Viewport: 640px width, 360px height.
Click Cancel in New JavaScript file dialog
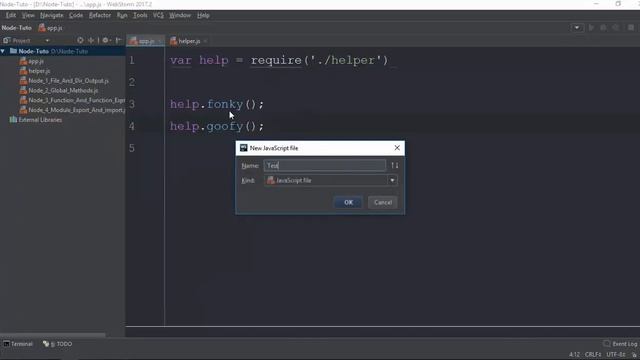(x=382, y=202)
